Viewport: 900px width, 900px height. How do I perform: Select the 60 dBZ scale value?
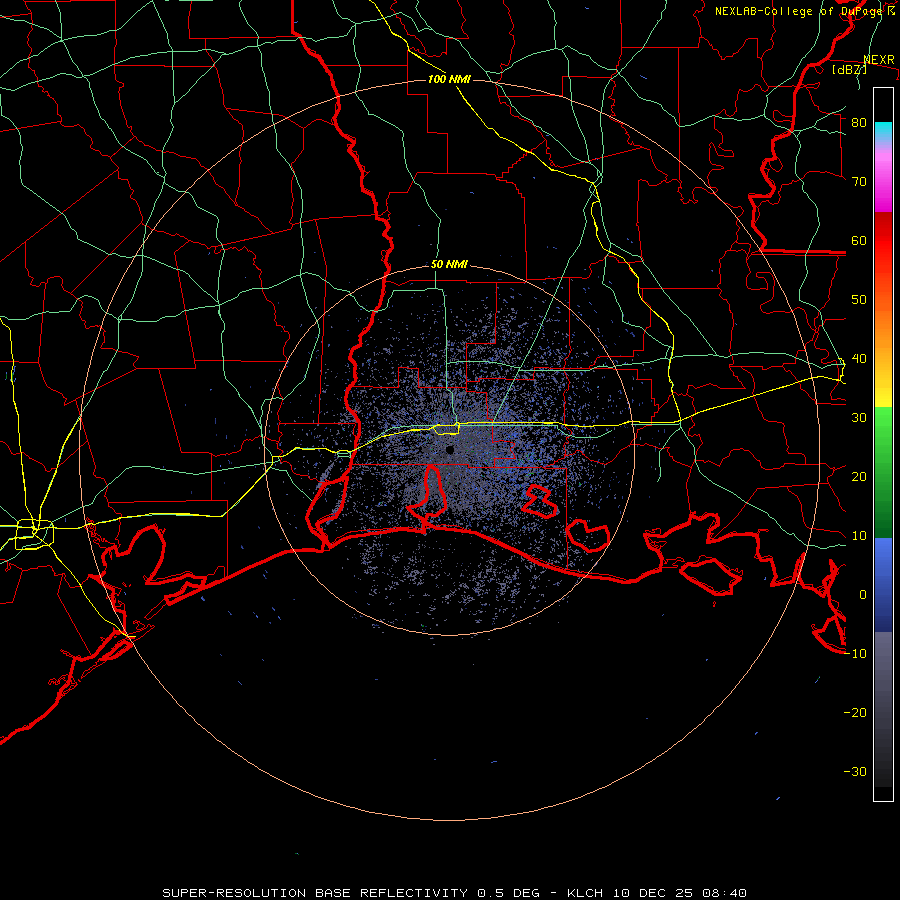tap(859, 241)
